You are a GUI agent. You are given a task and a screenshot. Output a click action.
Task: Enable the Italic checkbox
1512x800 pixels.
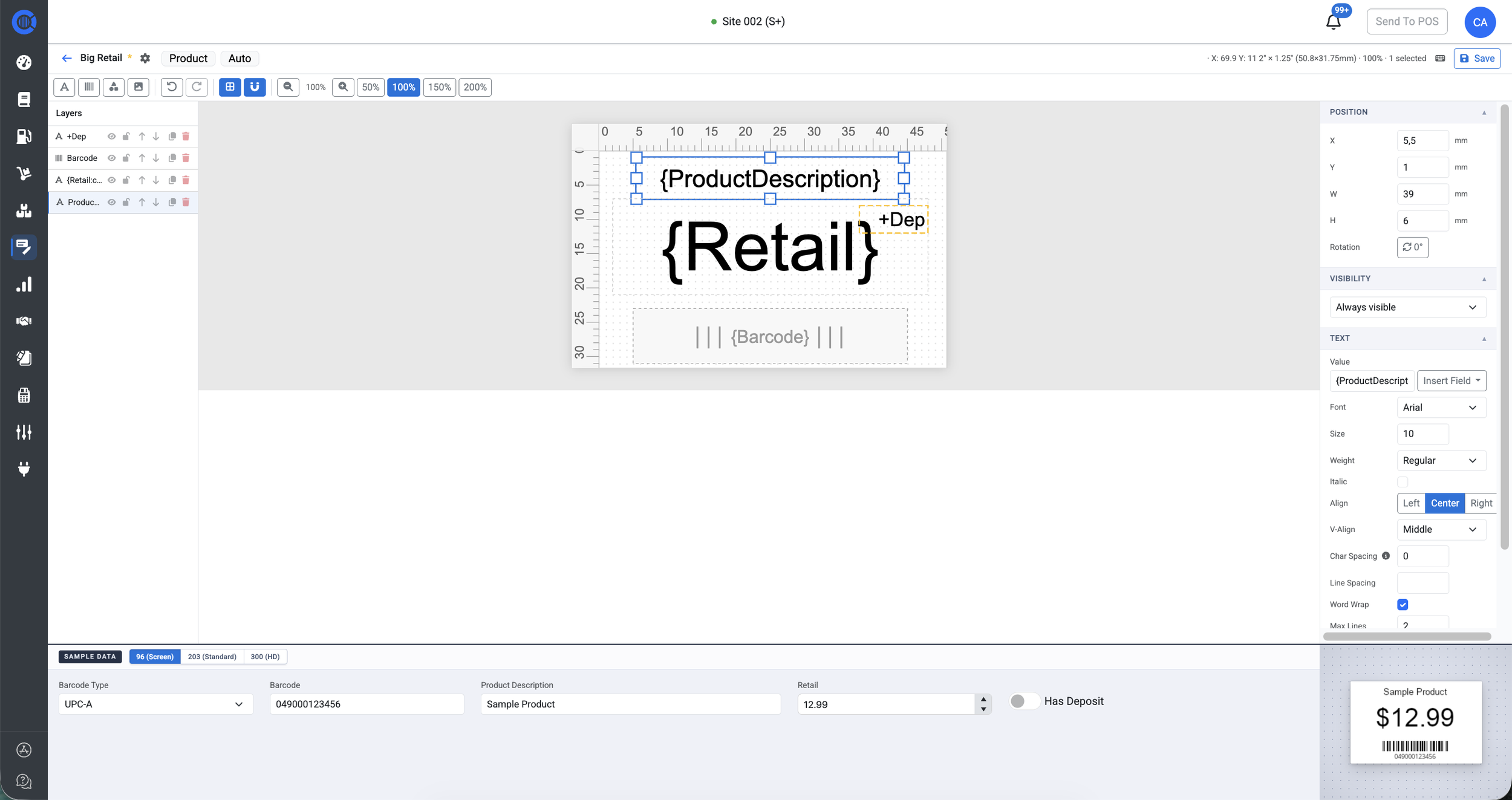(x=1403, y=482)
